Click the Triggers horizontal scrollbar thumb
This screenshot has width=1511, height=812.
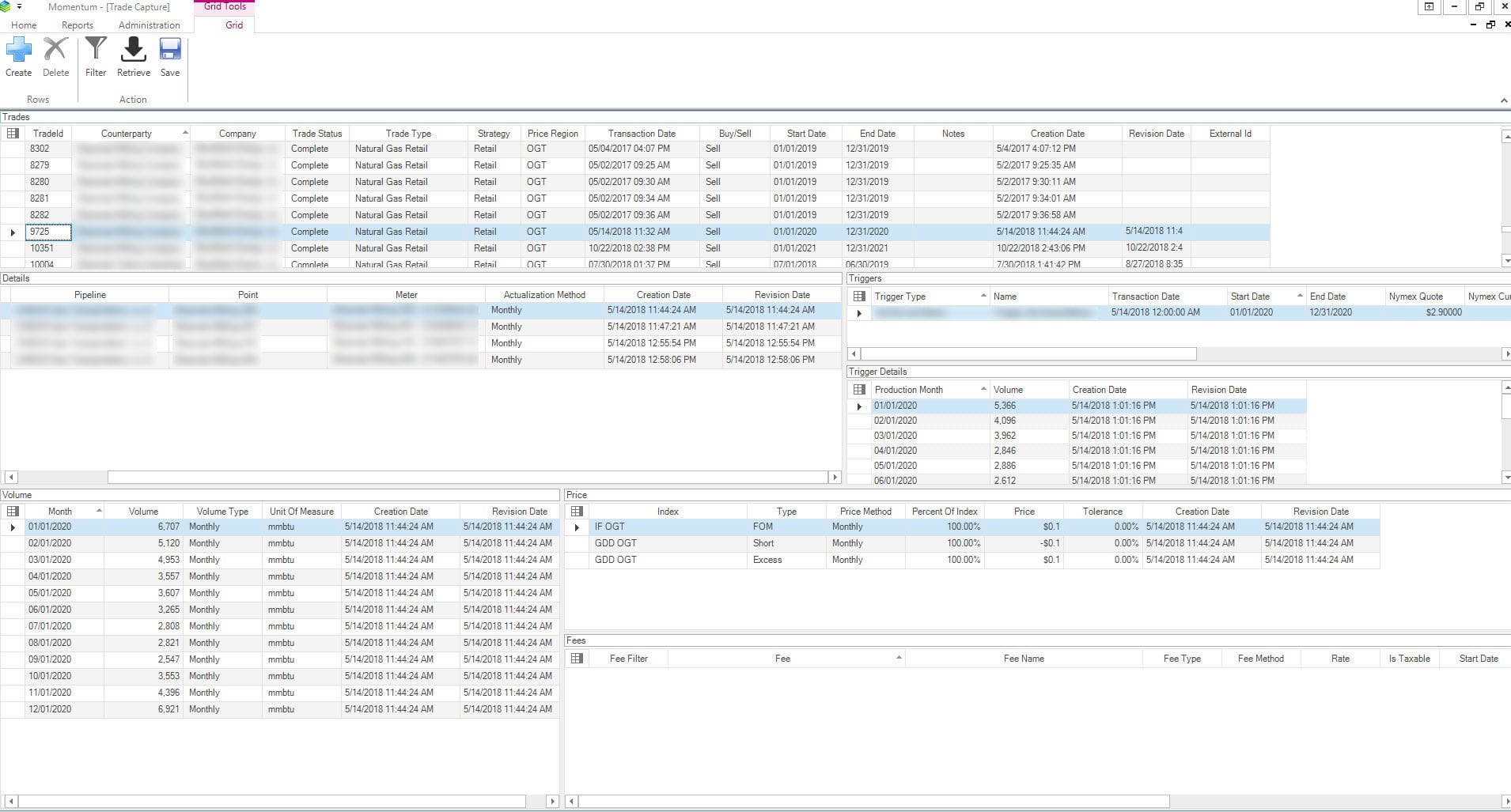click(1028, 354)
